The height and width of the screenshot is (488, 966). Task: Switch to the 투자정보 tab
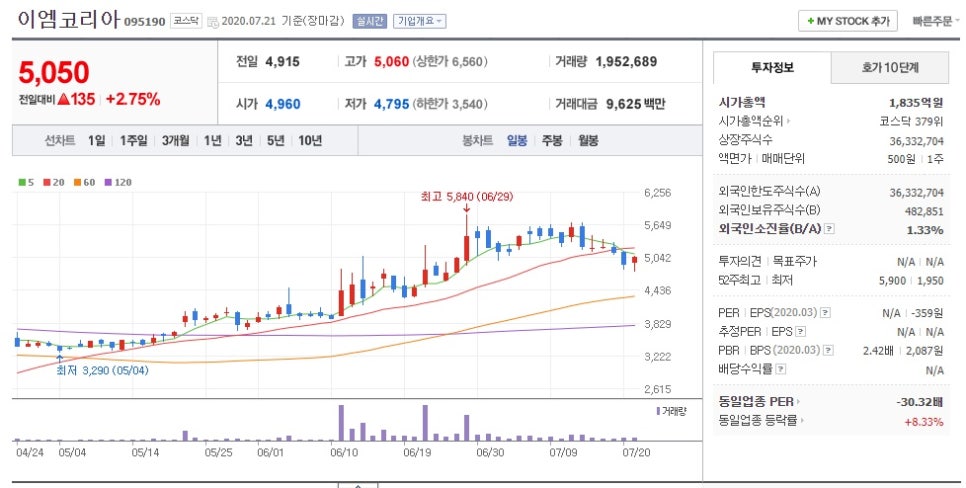click(x=772, y=68)
